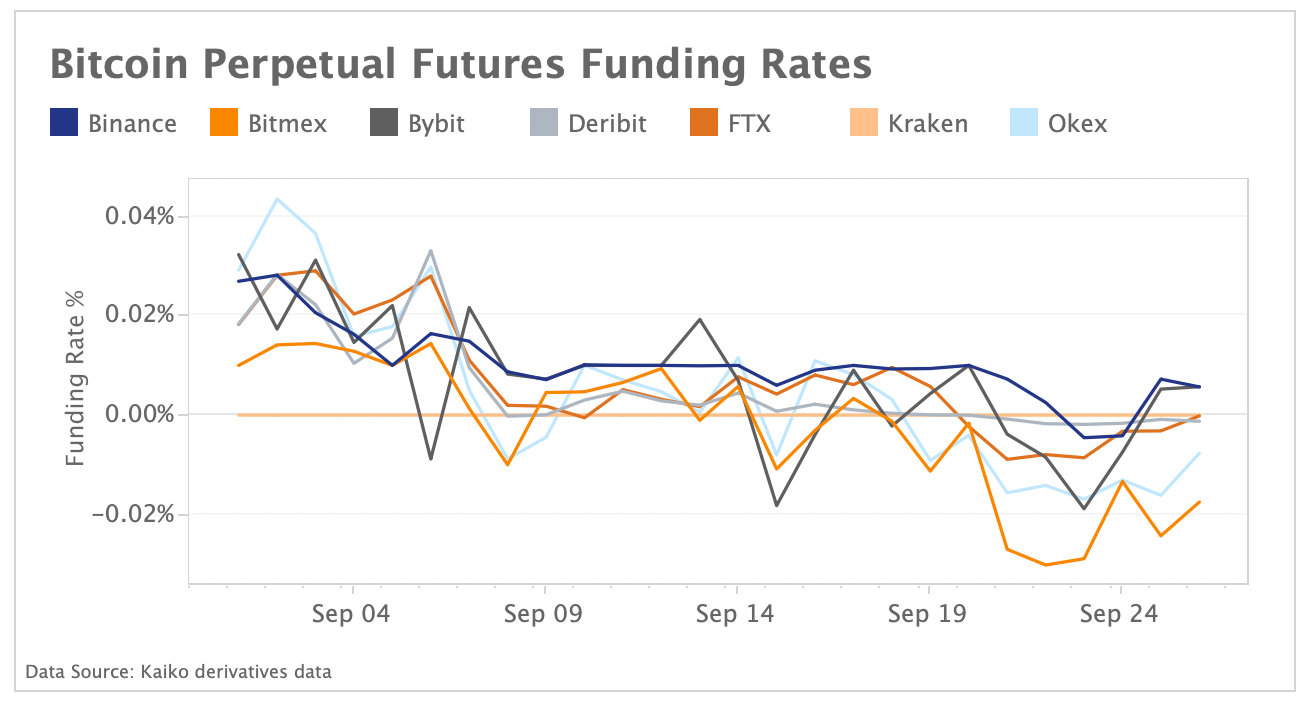Toggle the Binance series label

click(x=132, y=124)
